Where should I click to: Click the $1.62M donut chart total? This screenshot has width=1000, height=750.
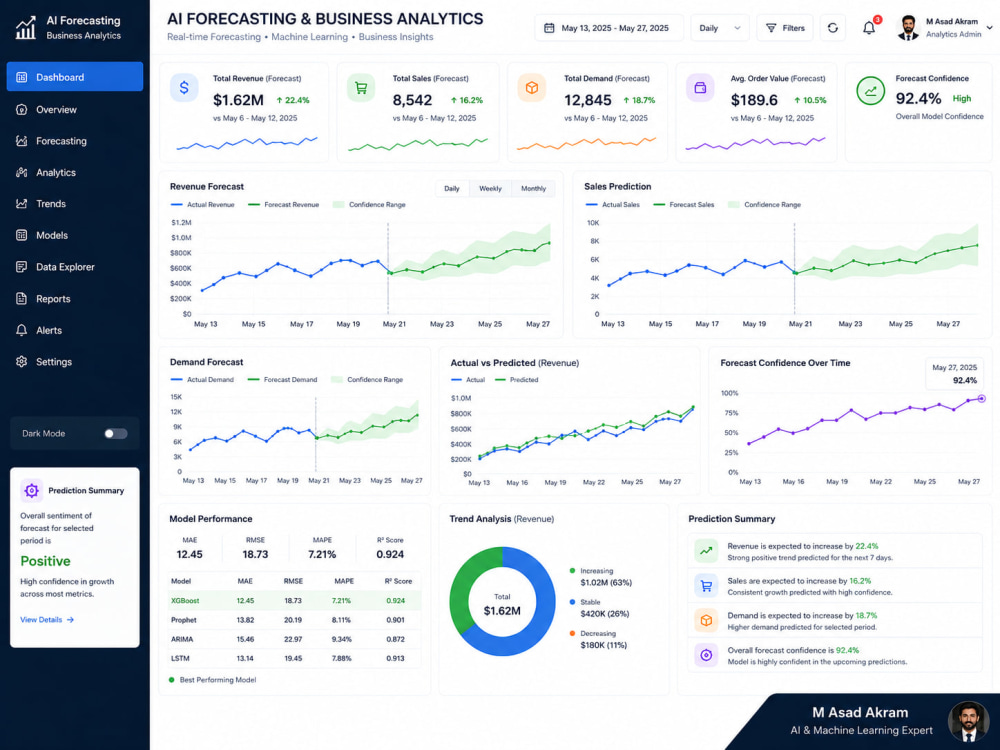pyautogui.click(x=502, y=610)
